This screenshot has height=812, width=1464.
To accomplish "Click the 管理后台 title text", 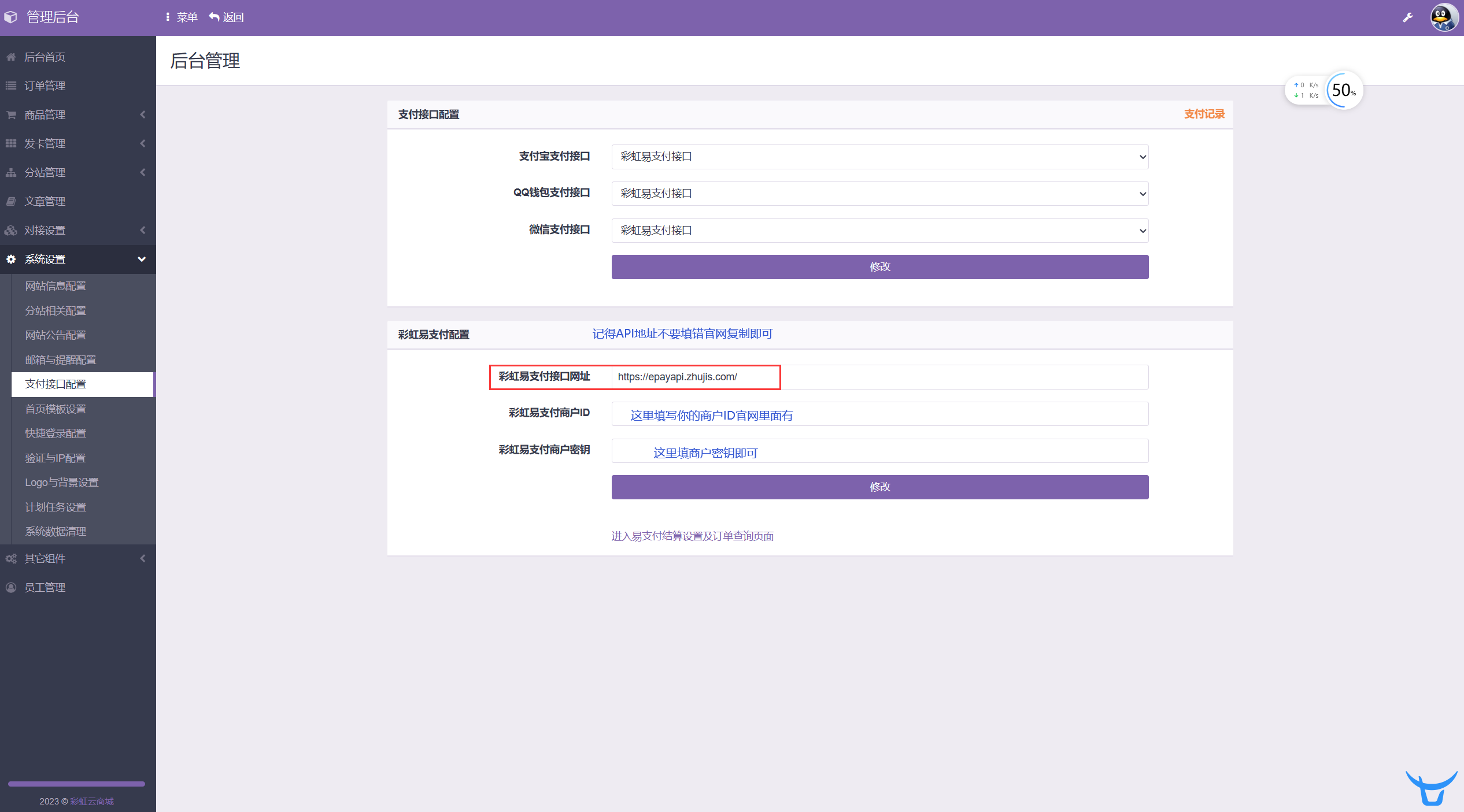I will (53, 17).
